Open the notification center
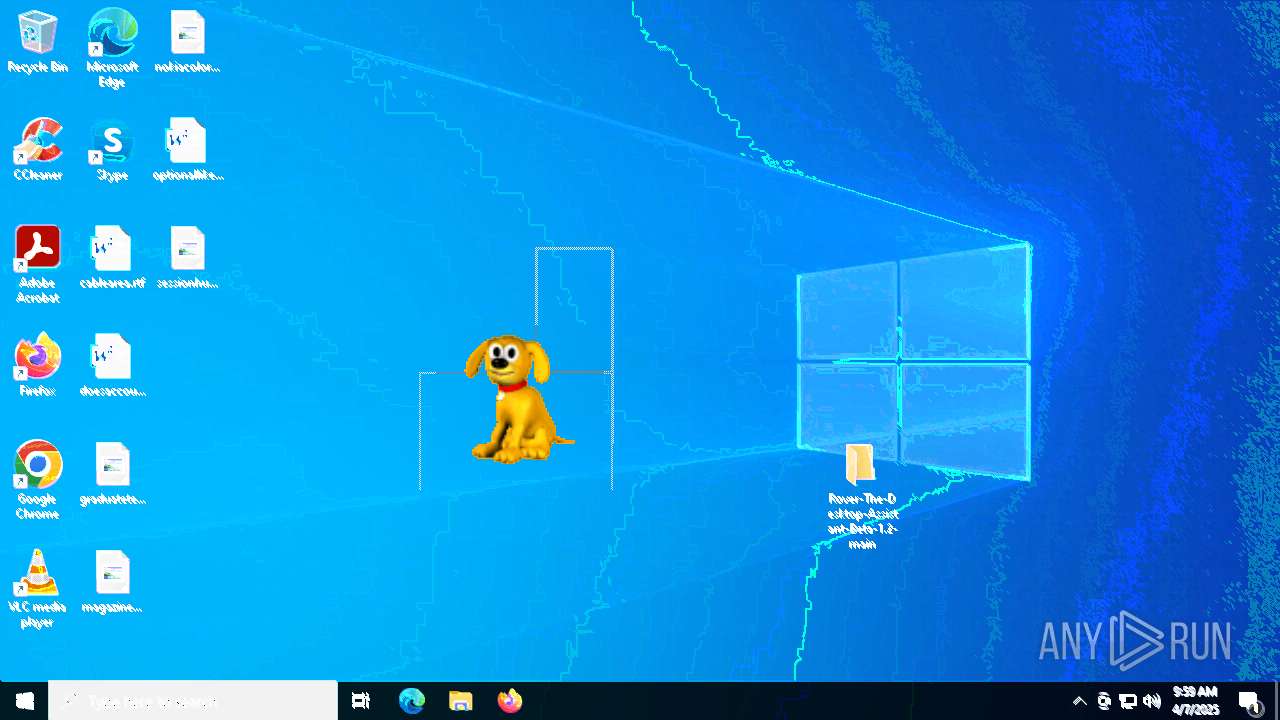Viewport: 1280px width, 720px height. point(1249,701)
